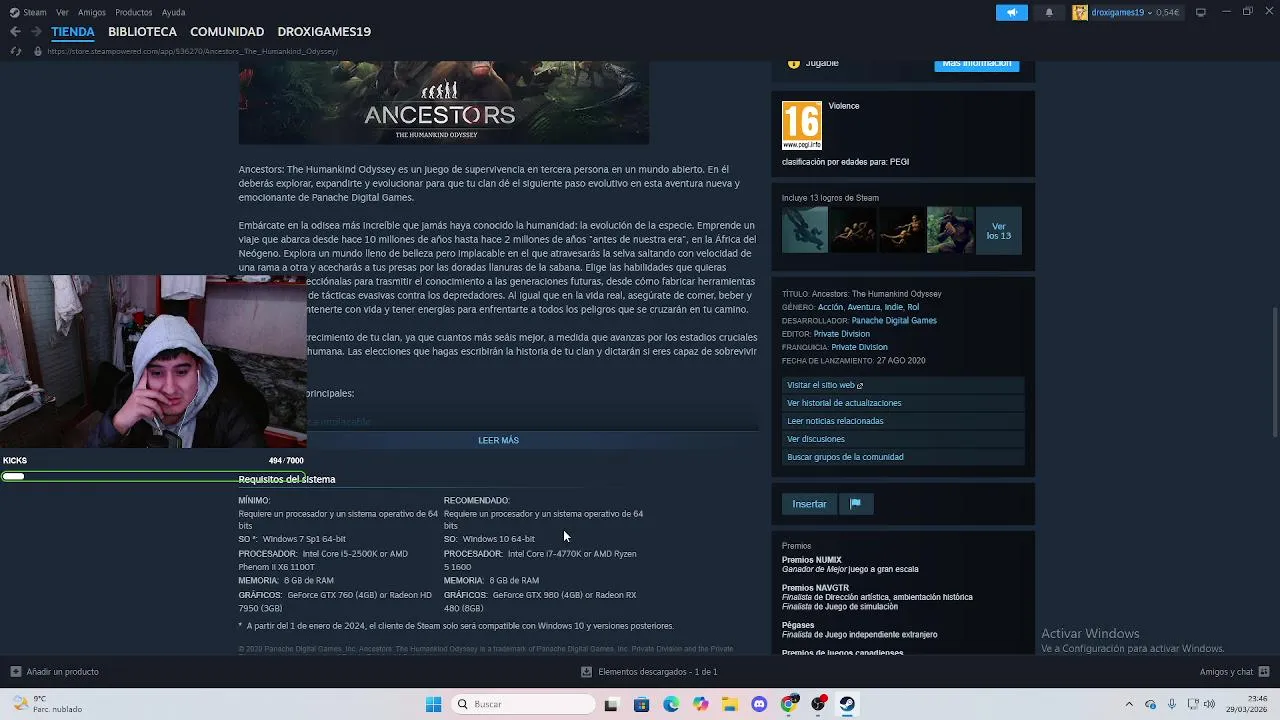Open the second Steam achievement thumbnail
1280x720 pixels.
[x=853, y=231]
